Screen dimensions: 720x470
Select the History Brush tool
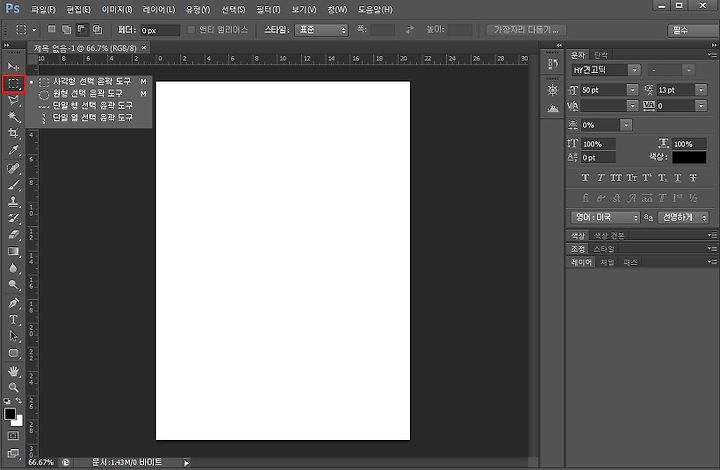[13, 218]
